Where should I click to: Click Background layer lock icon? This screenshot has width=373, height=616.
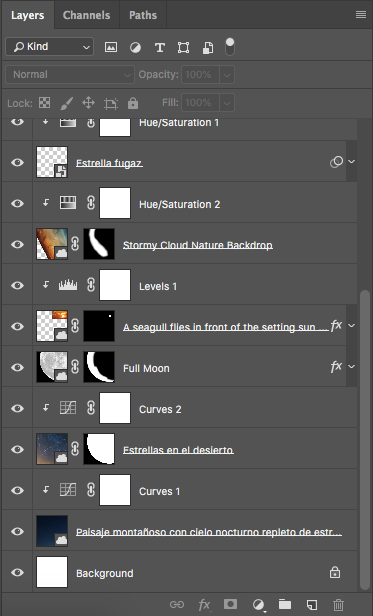coord(335,572)
